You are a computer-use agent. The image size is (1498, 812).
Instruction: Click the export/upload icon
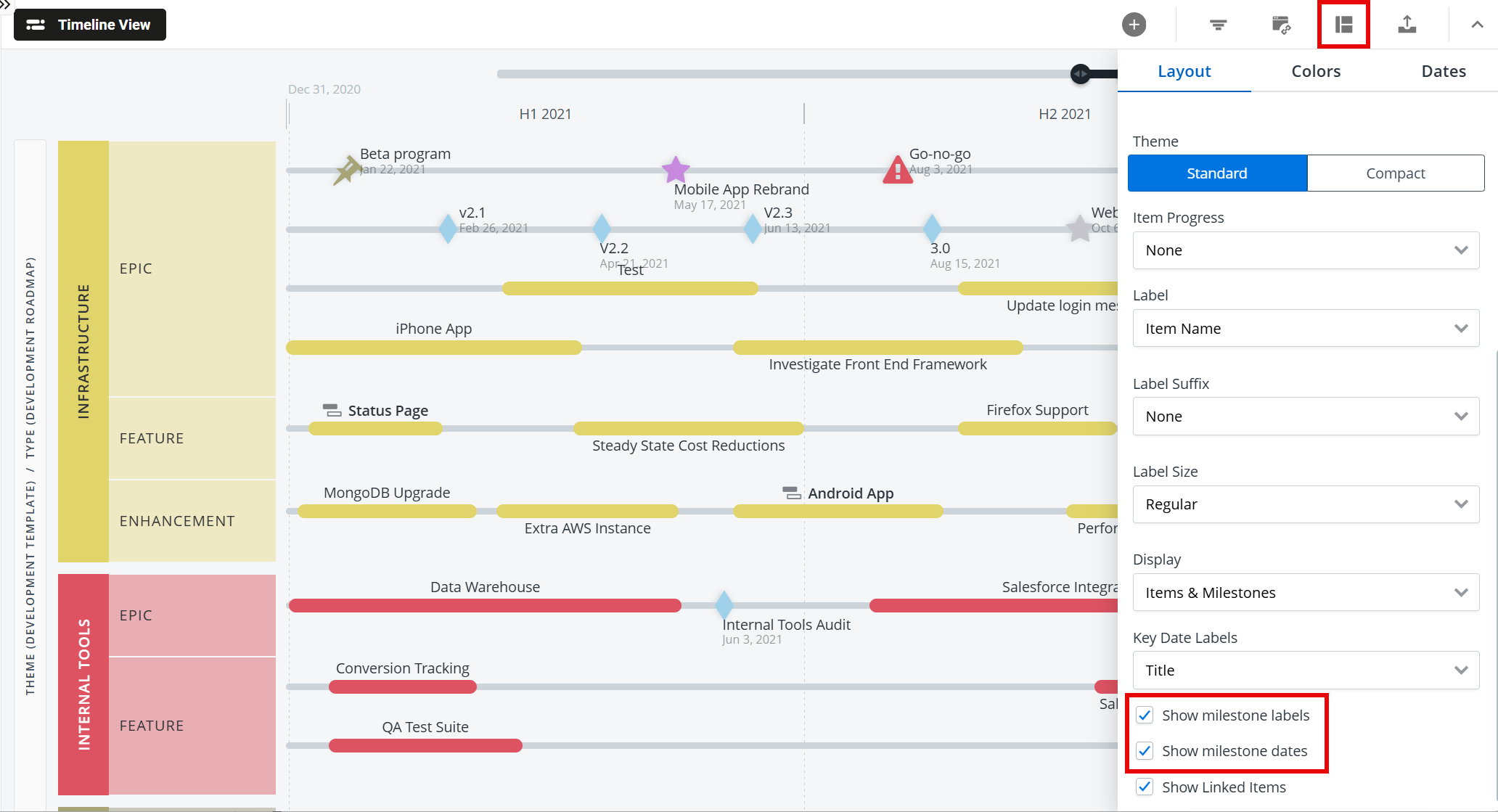pyautogui.click(x=1407, y=24)
